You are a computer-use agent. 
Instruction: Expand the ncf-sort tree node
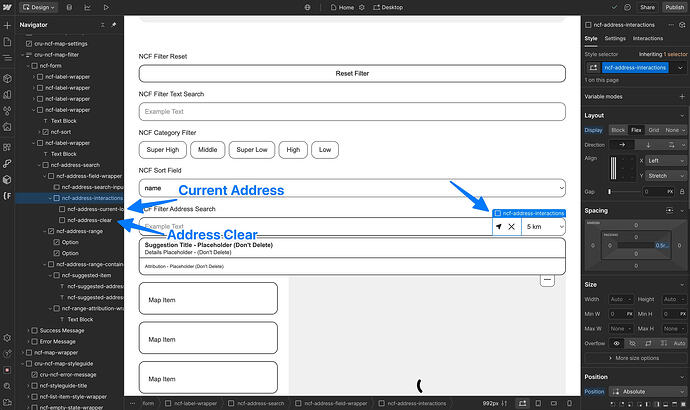tap(40, 132)
